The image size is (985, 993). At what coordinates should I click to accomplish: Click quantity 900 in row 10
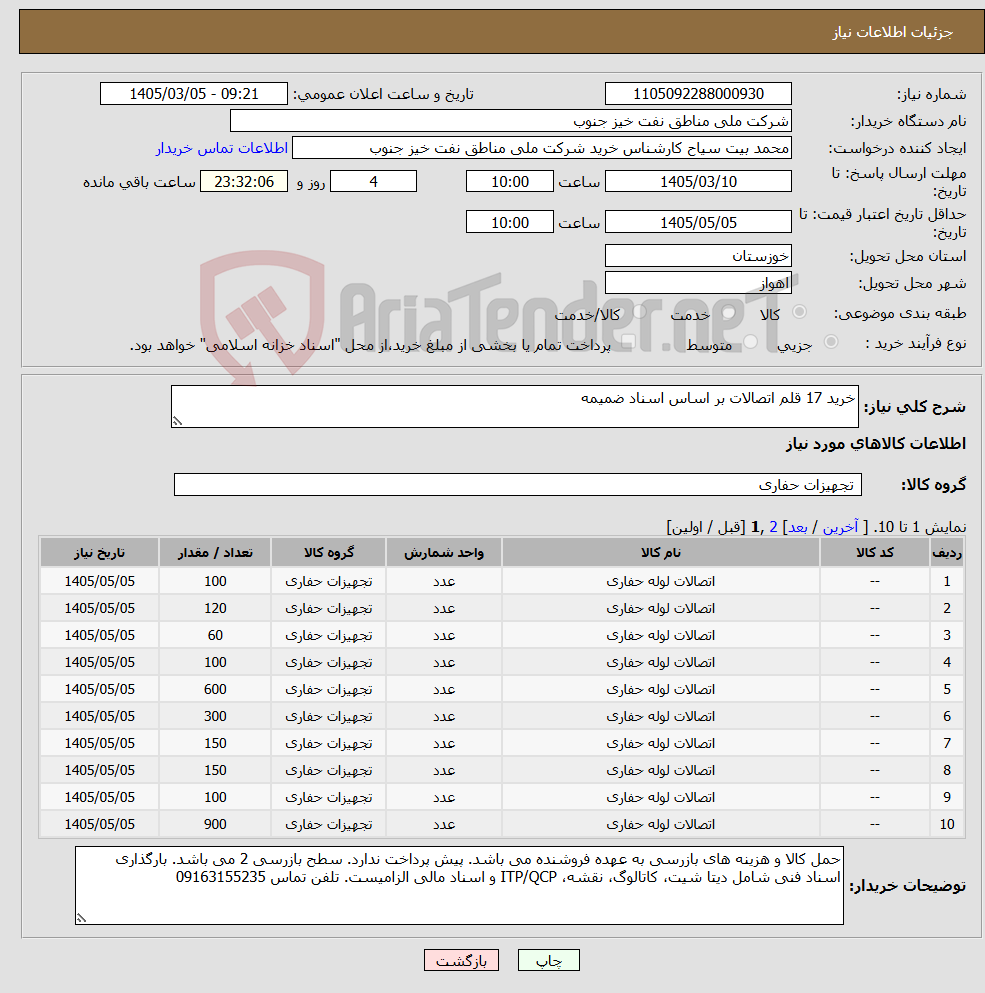pos(215,824)
